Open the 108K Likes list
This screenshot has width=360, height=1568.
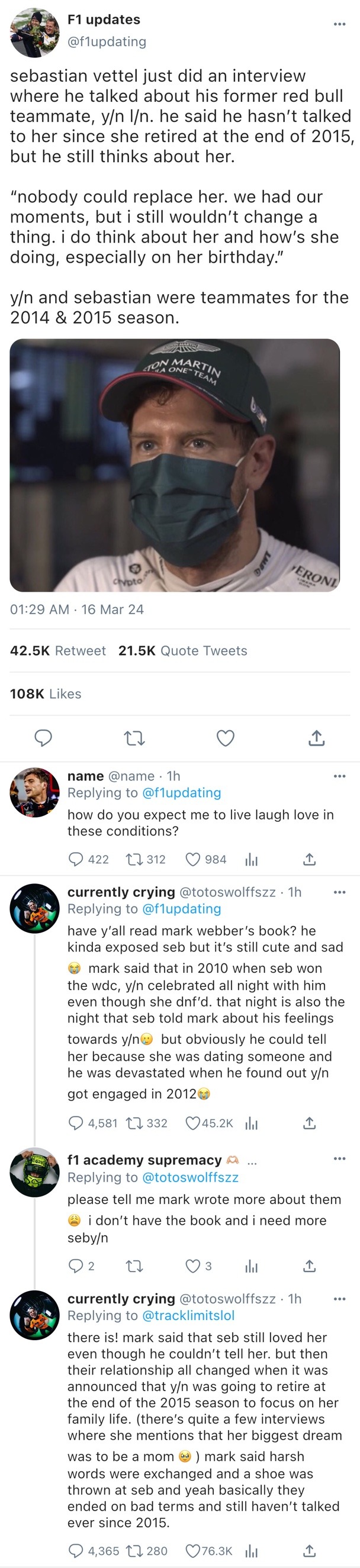(x=46, y=694)
